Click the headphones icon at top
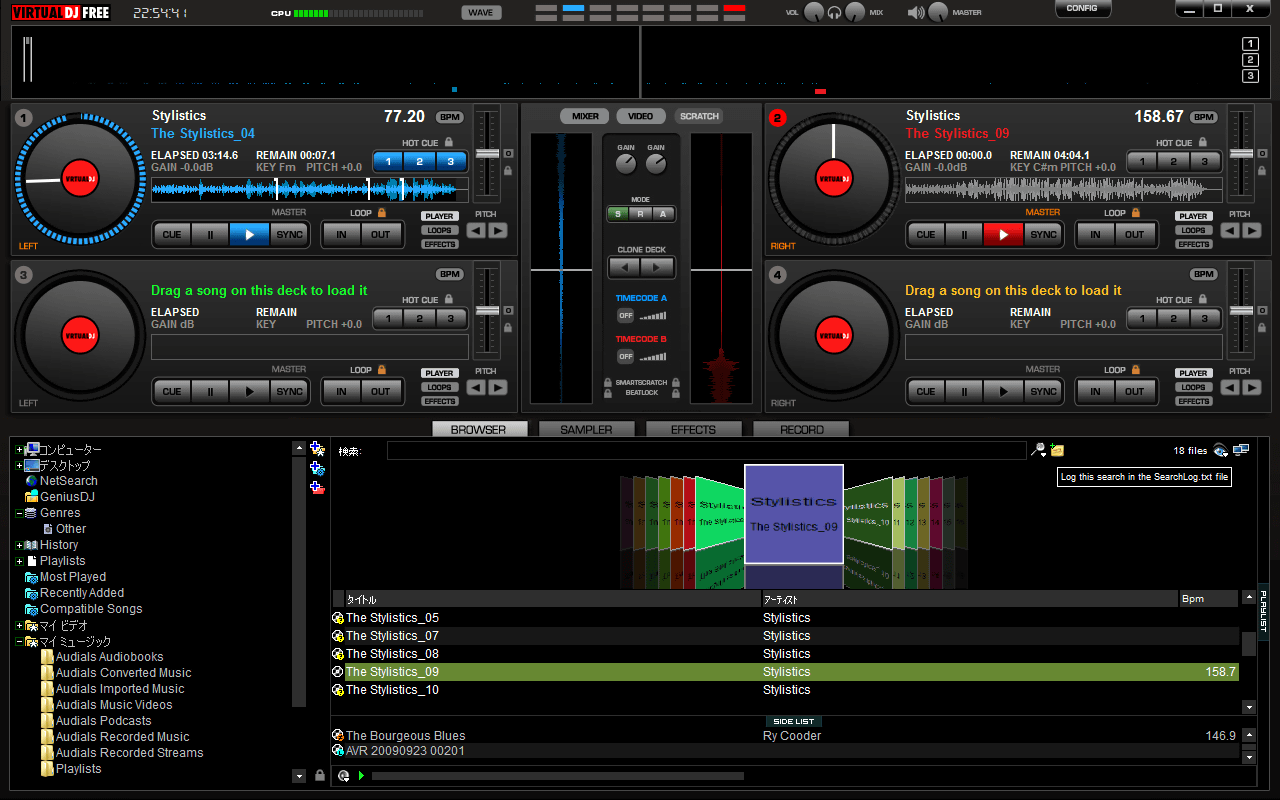The height and width of the screenshot is (800, 1280). click(x=835, y=13)
